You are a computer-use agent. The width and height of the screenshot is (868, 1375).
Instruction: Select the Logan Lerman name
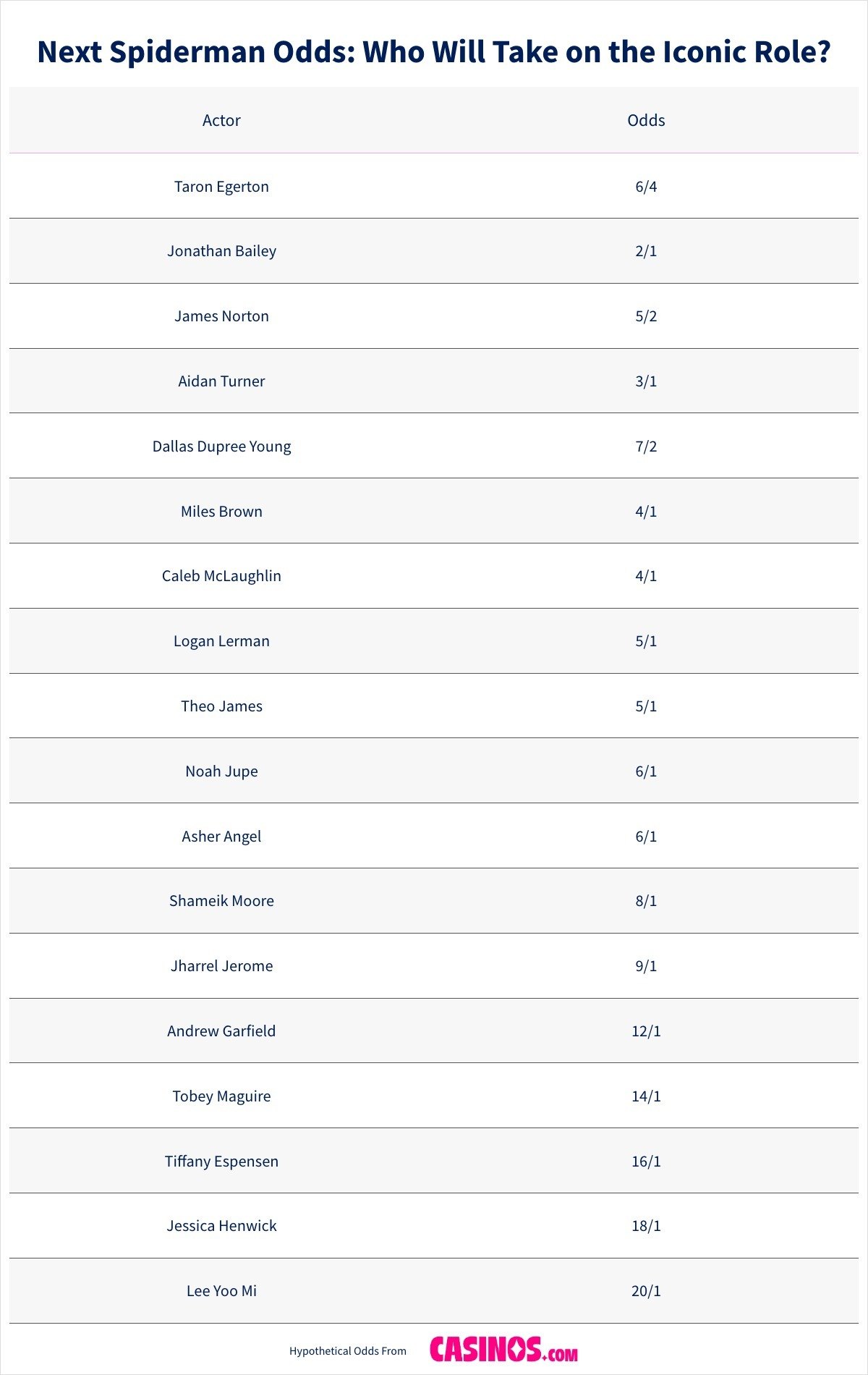[221, 641]
